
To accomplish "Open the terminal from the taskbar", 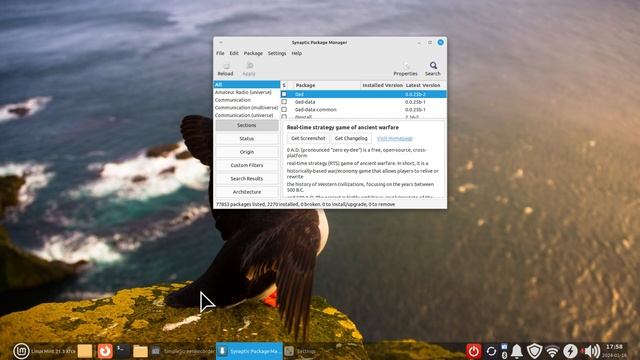I will point(122,351).
